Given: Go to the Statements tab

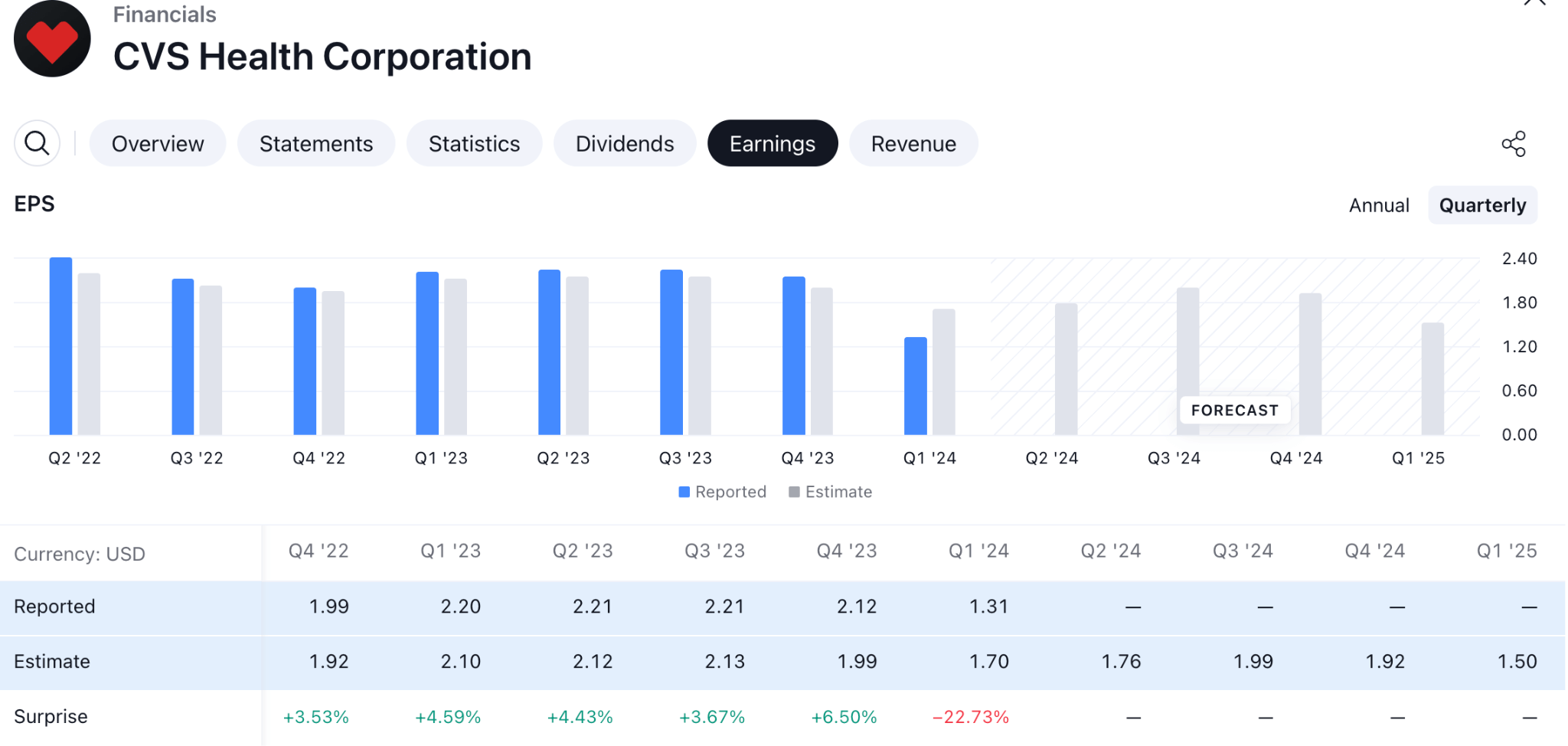Looking at the screenshot, I should pos(316,144).
